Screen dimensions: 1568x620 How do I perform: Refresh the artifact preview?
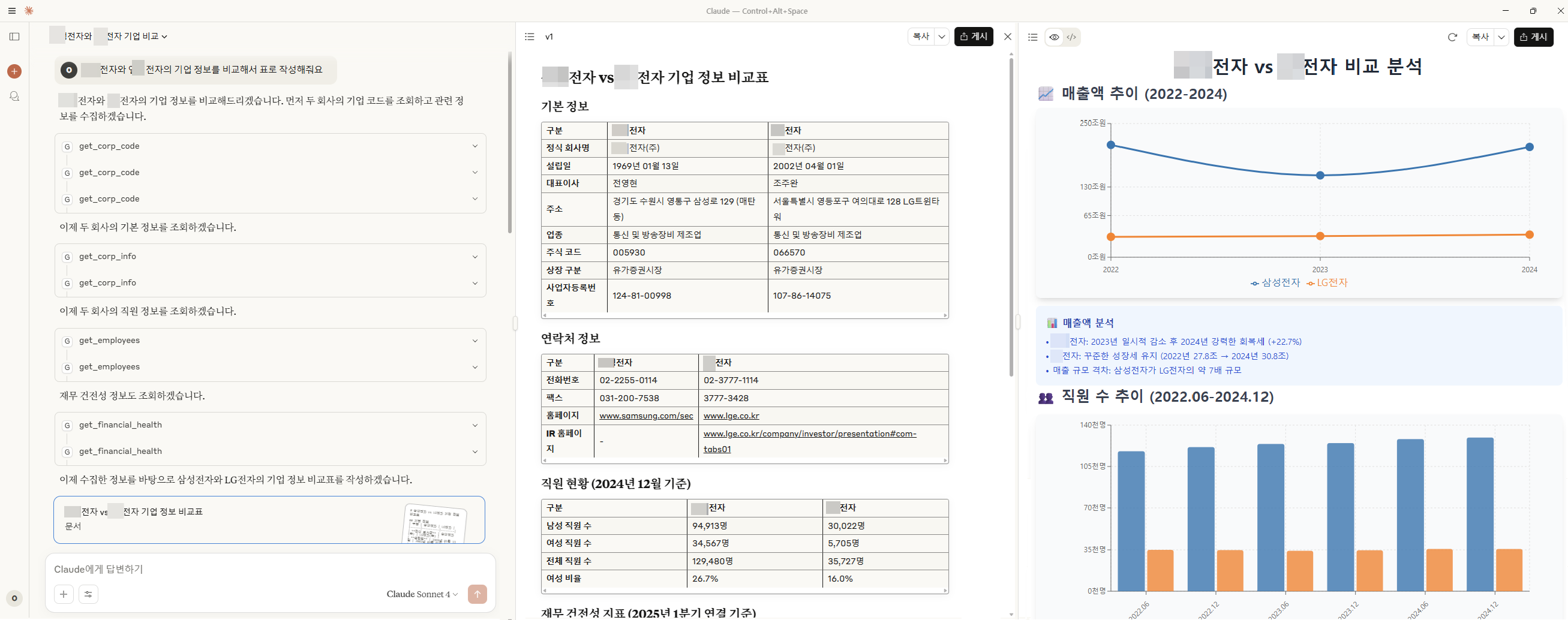click(x=1453, y=37)
